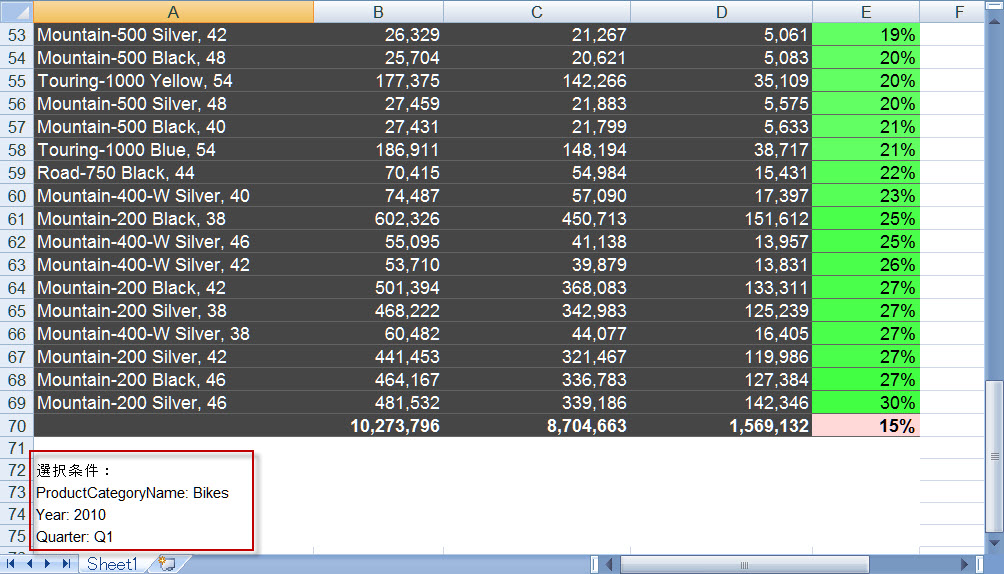The height and width of the screenshot is (574, 1004).
Task: Select cell 'Mountain-500 Silver, 42'
Action: pyautogui.click(x=174, y=35)
